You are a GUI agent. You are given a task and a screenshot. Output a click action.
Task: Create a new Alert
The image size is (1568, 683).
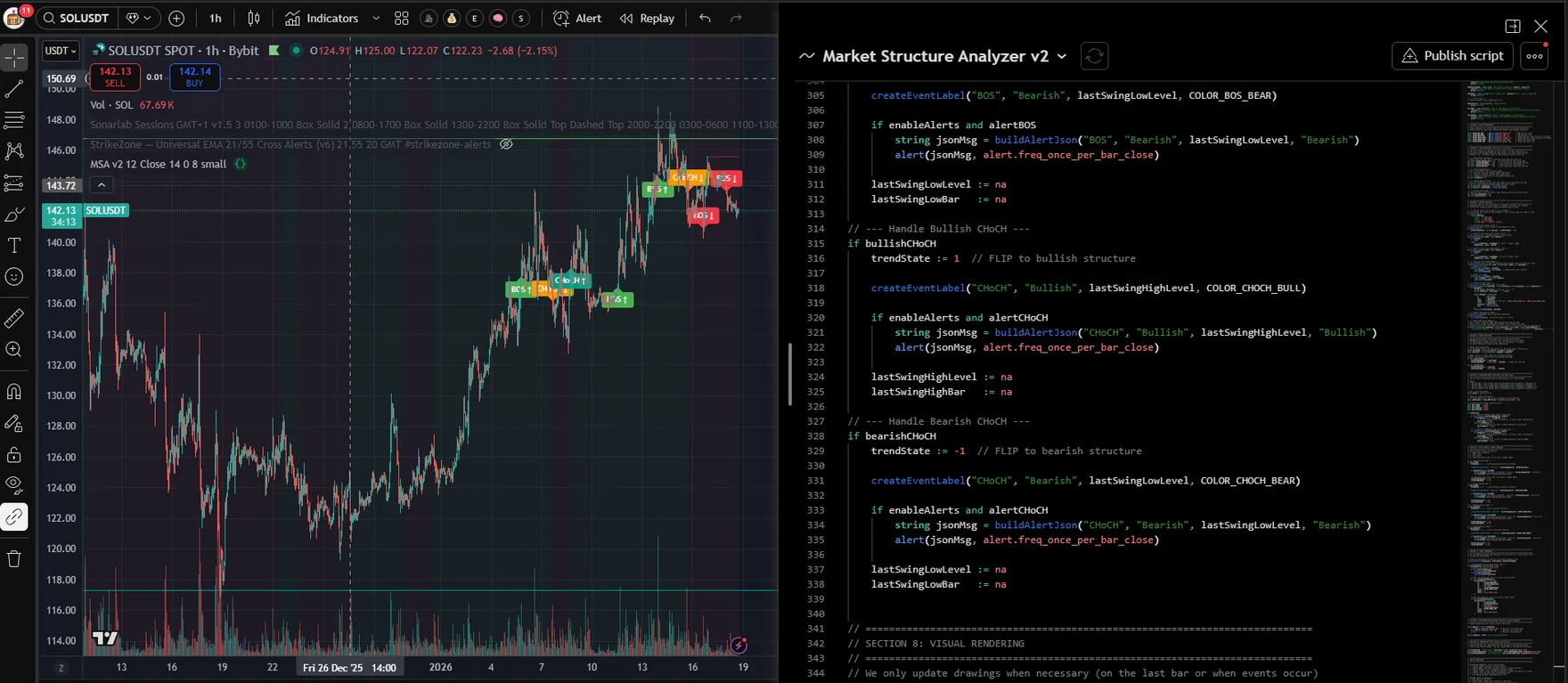(x=577, y=18)
